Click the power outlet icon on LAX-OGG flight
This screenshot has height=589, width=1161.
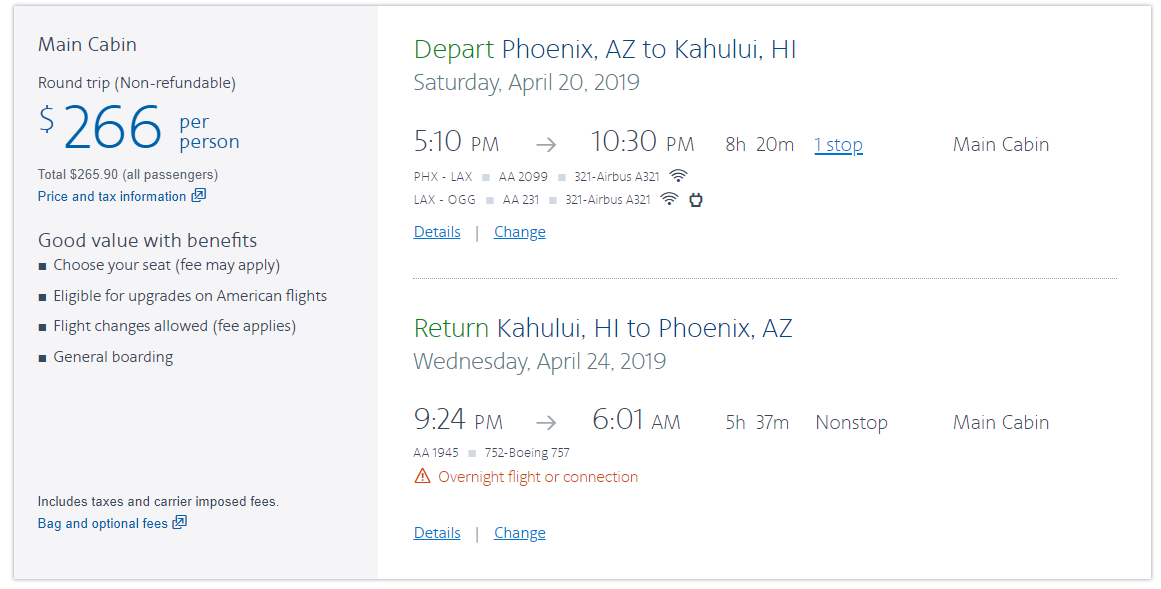696,199
